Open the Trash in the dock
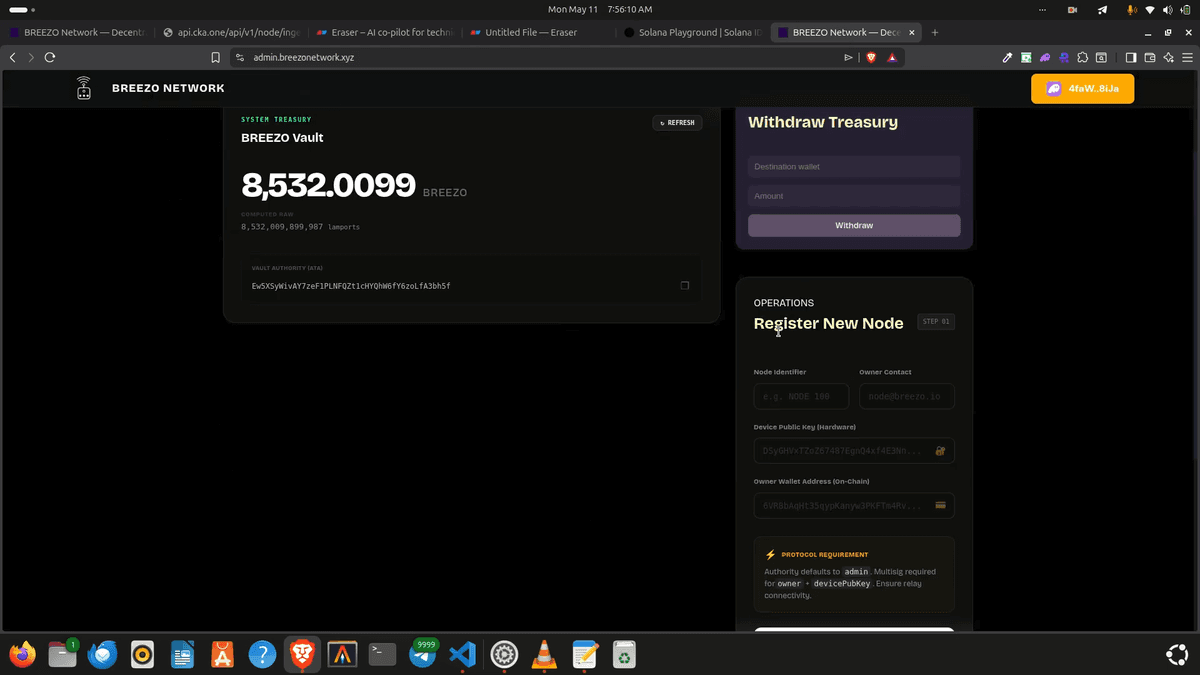1200x675 pixels. (624, 655)
